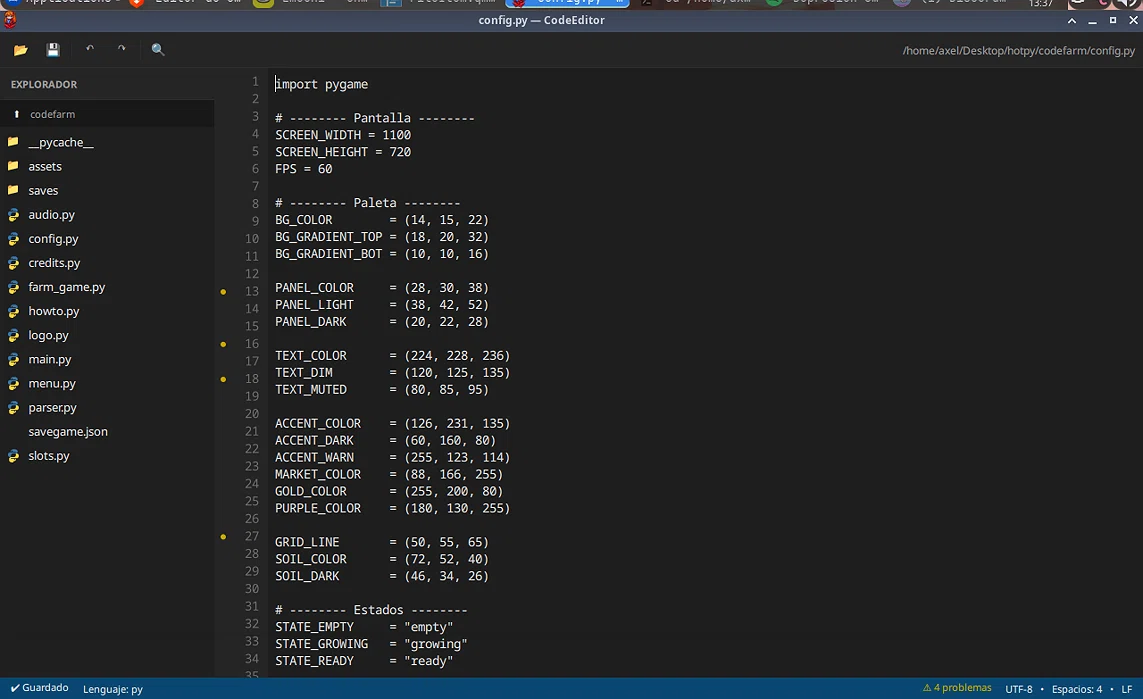Click the SOIL_COLOR definition line
1143x699 pixels.
(x=381, y=558)
